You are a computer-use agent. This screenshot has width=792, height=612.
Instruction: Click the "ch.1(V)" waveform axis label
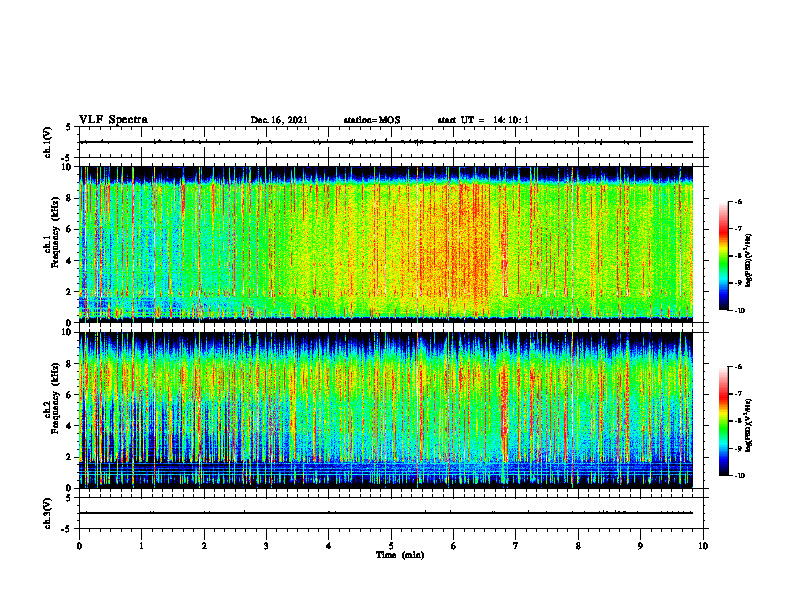pos(48,142)
